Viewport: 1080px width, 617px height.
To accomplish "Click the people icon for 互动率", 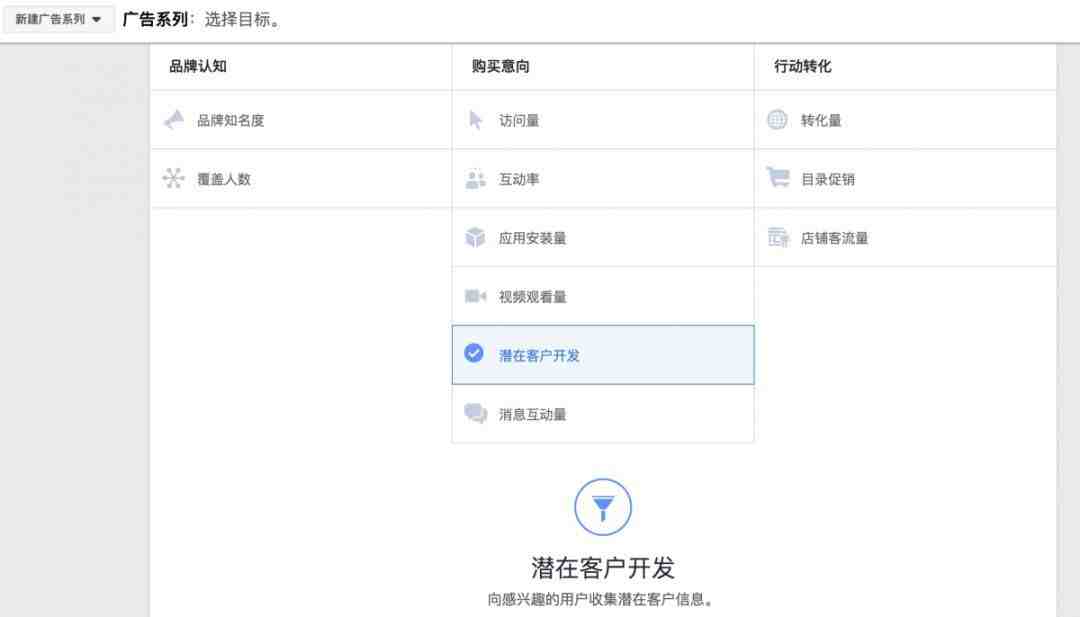I will click(475, 179).
